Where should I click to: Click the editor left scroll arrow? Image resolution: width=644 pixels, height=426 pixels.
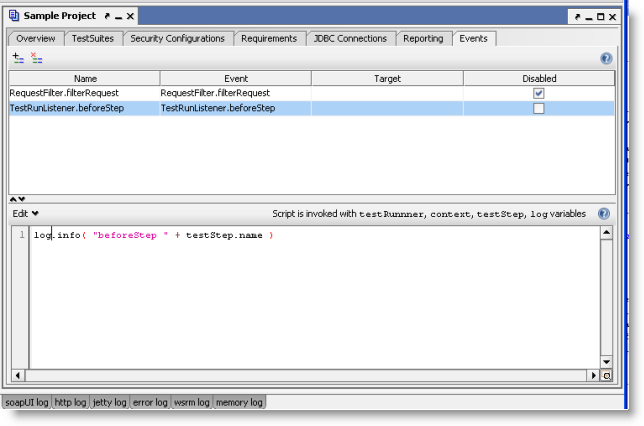[x=18, y=375]
